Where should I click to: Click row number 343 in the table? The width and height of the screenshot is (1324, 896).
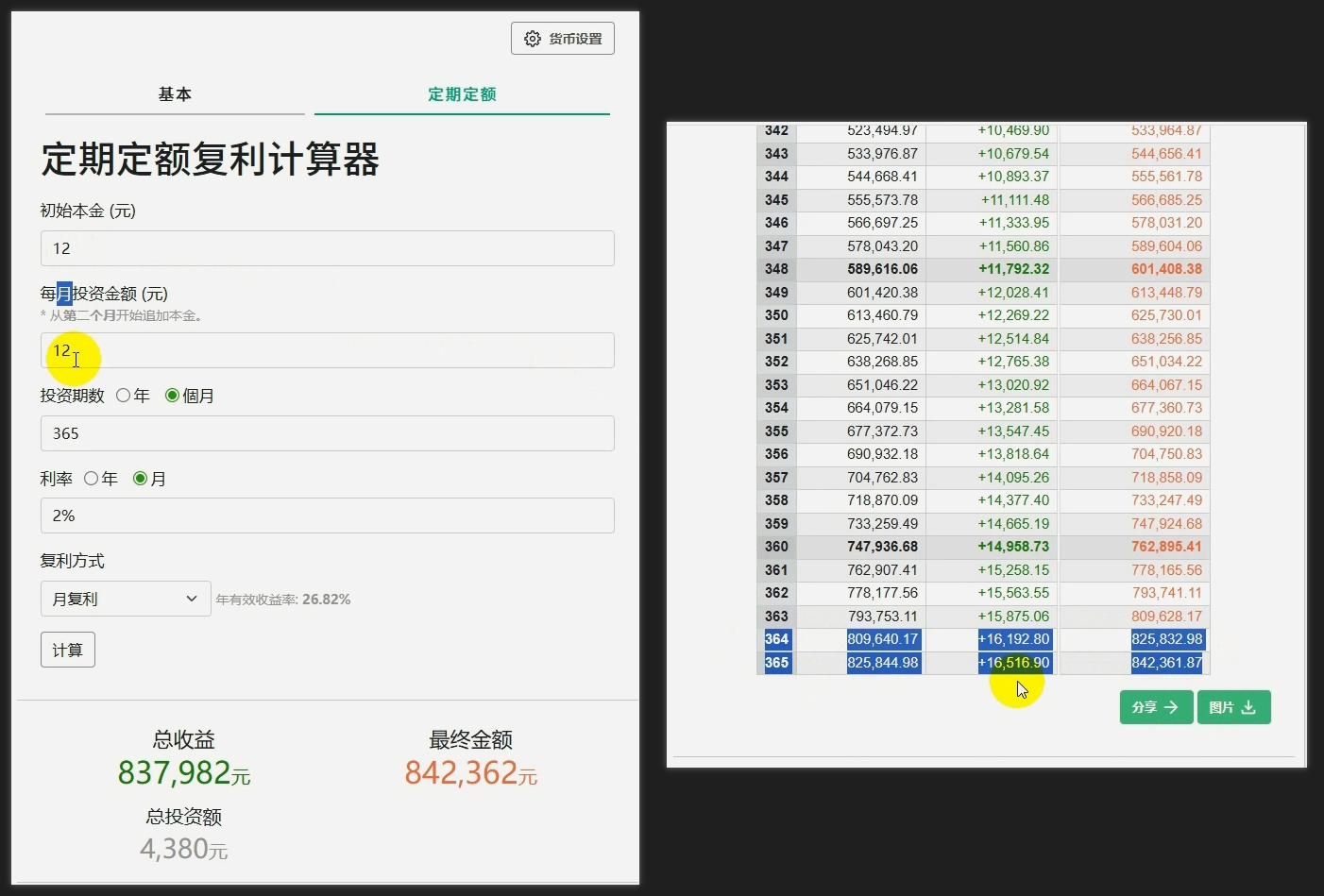pyautogui.click(x=776, y=154)
